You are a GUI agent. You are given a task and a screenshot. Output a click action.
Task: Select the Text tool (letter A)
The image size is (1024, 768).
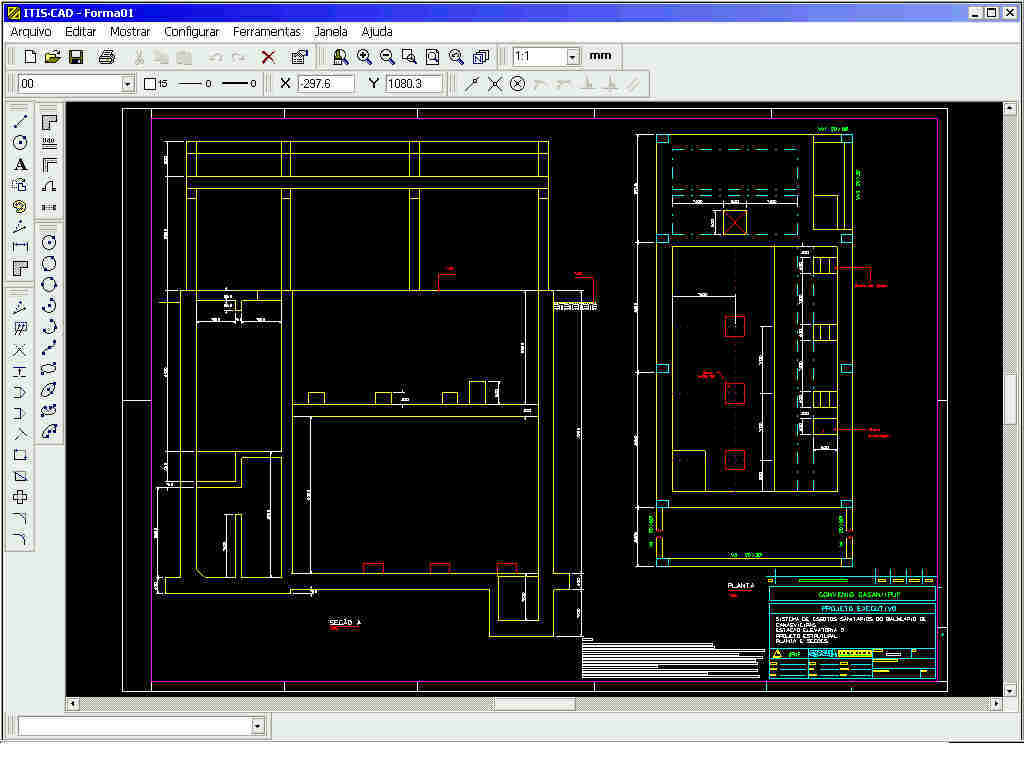click(x=20, y=164)
